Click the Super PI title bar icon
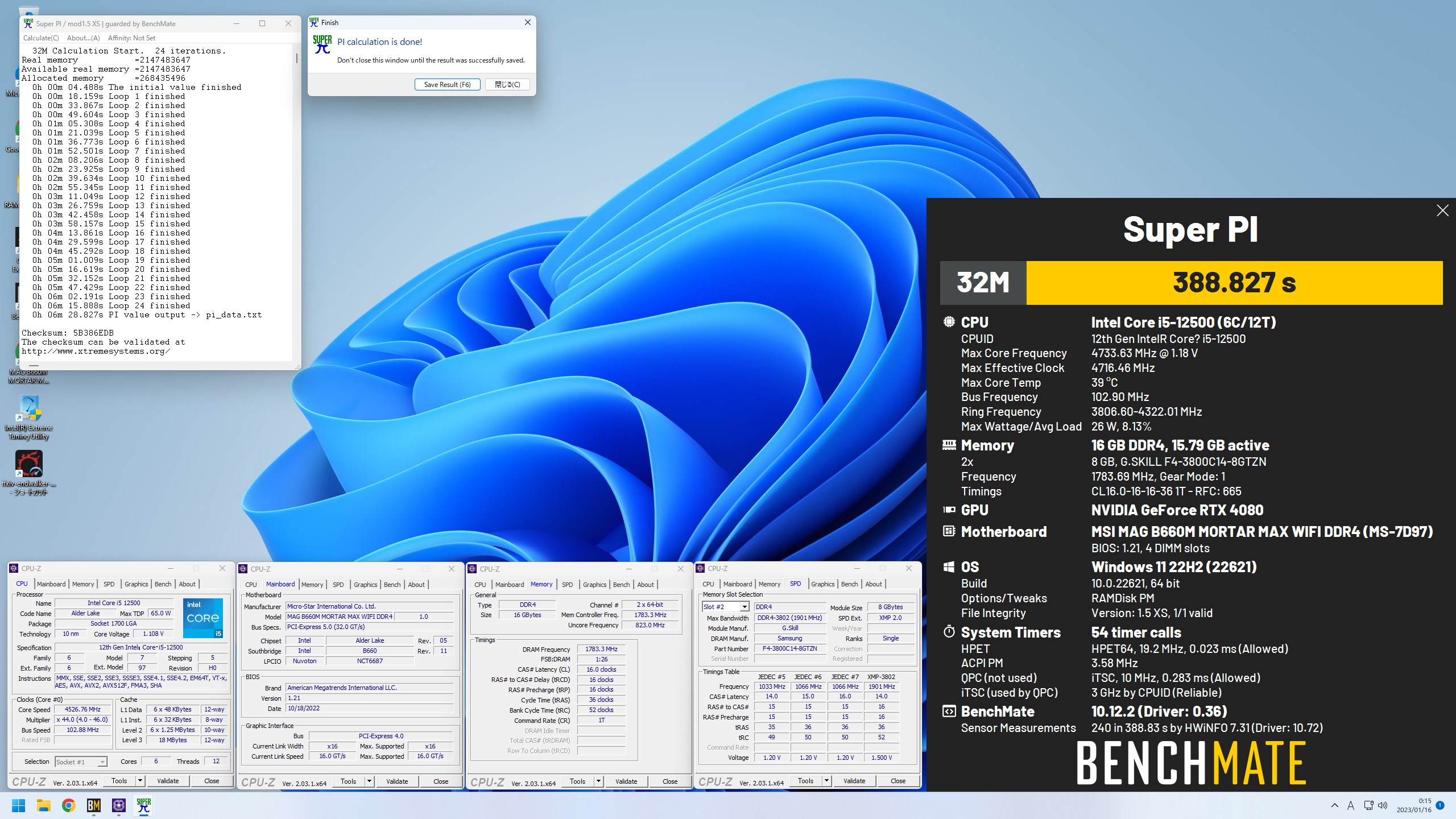 (x=28, y=23)
